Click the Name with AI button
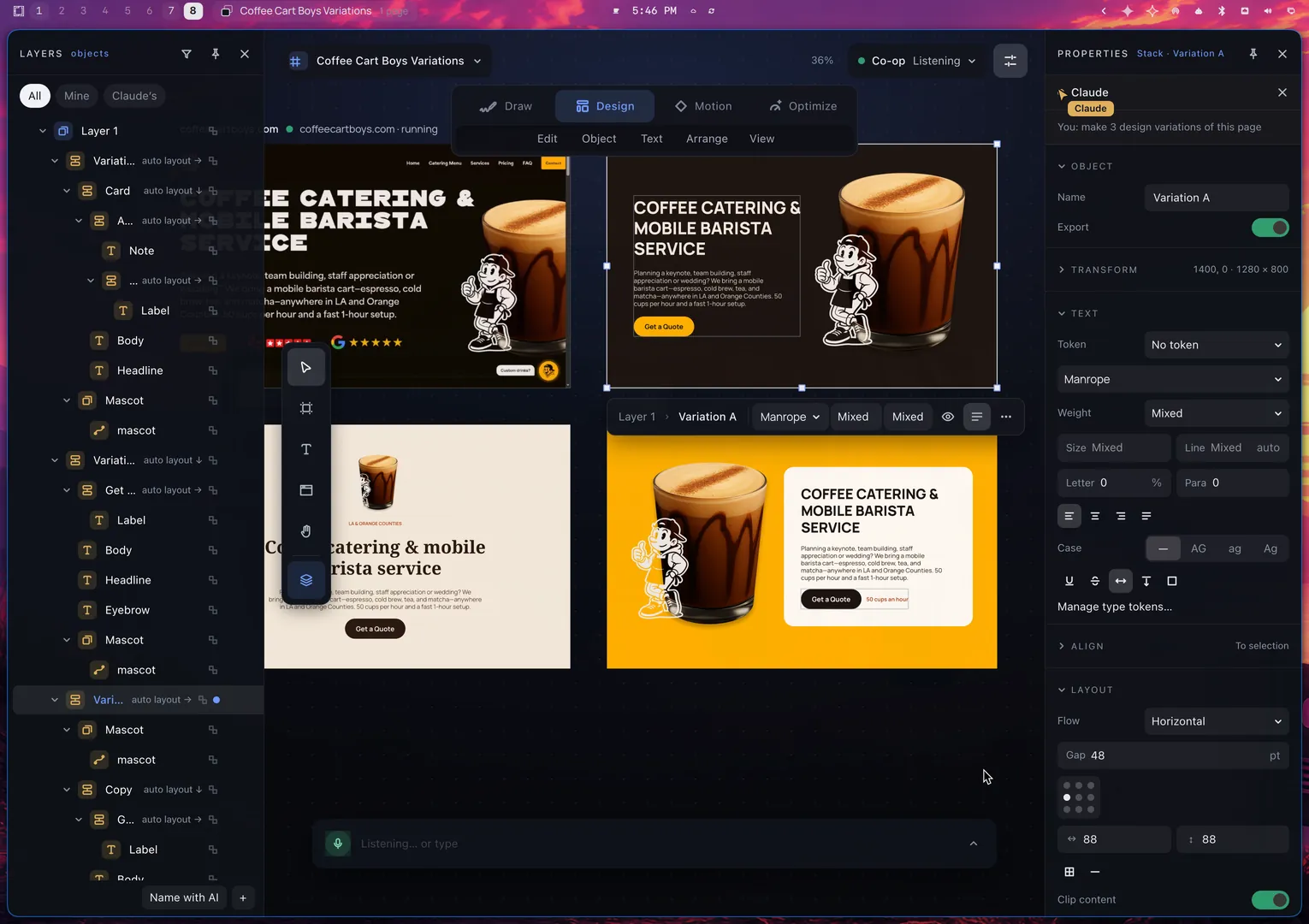Viewport: 1309px width, 924px height. (184, 897)
